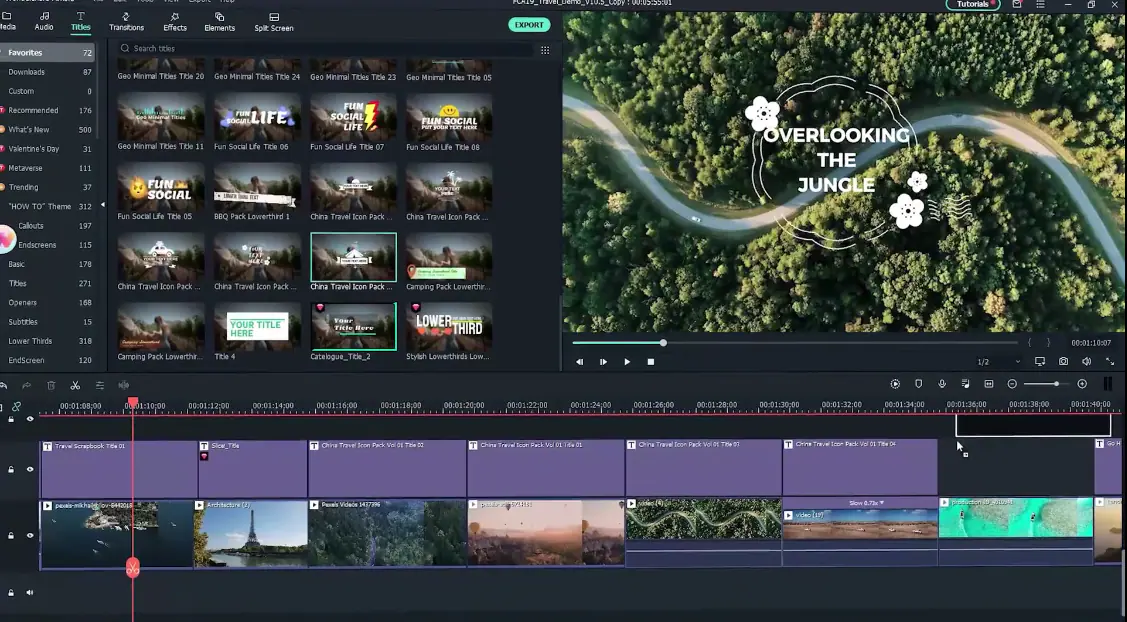
Task: Set mark-out point with the right brace
Action: [1048, 343]
